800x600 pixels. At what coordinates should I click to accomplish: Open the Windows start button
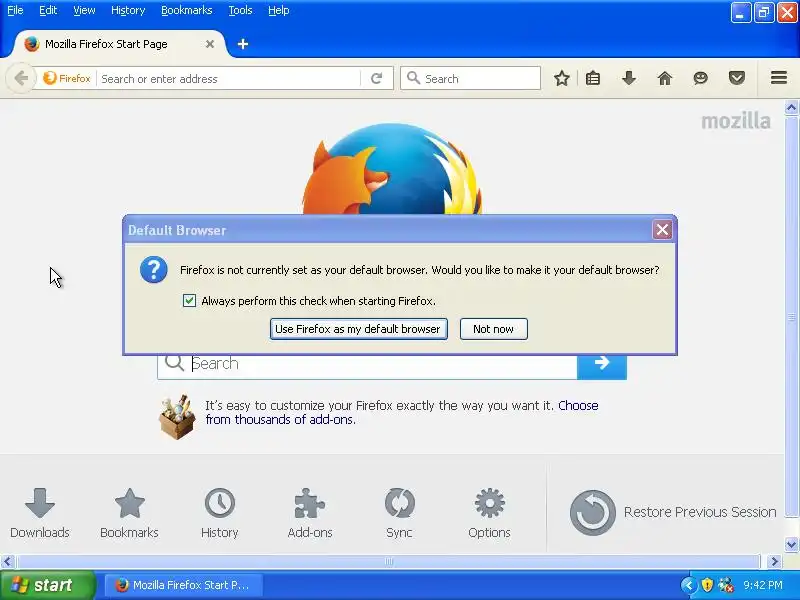[47, 585]
